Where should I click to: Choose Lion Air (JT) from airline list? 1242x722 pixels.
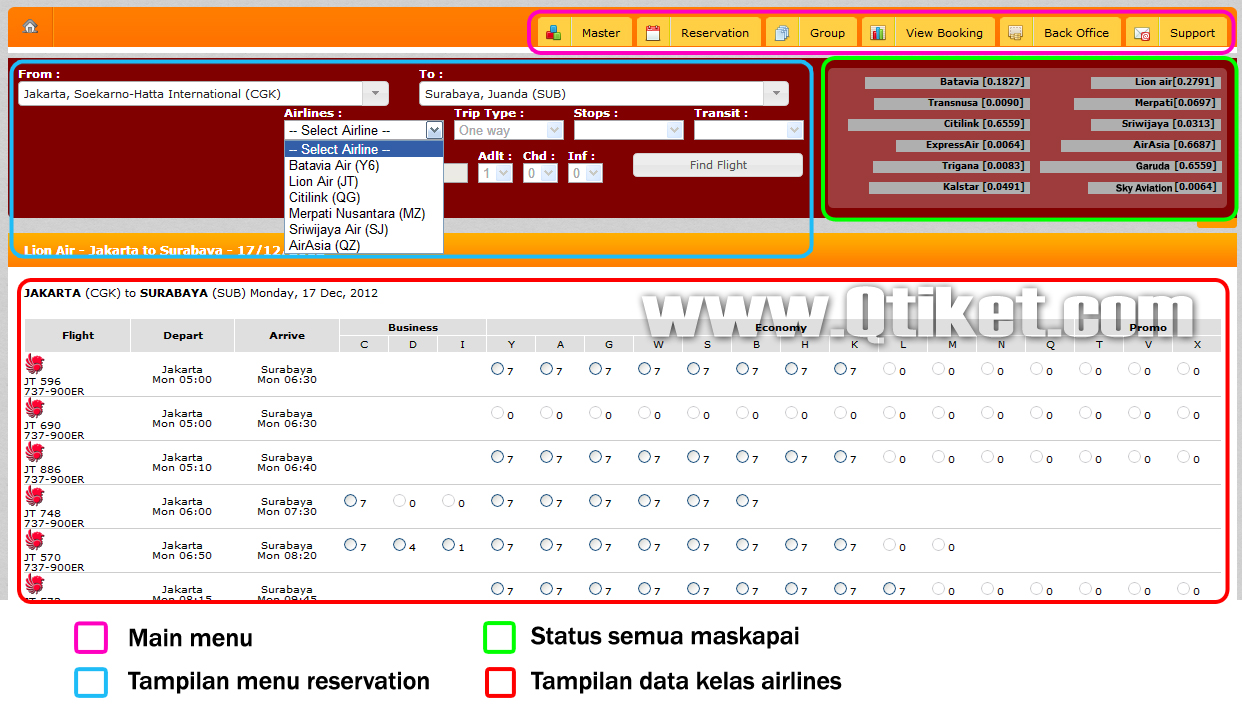(364, 181)
